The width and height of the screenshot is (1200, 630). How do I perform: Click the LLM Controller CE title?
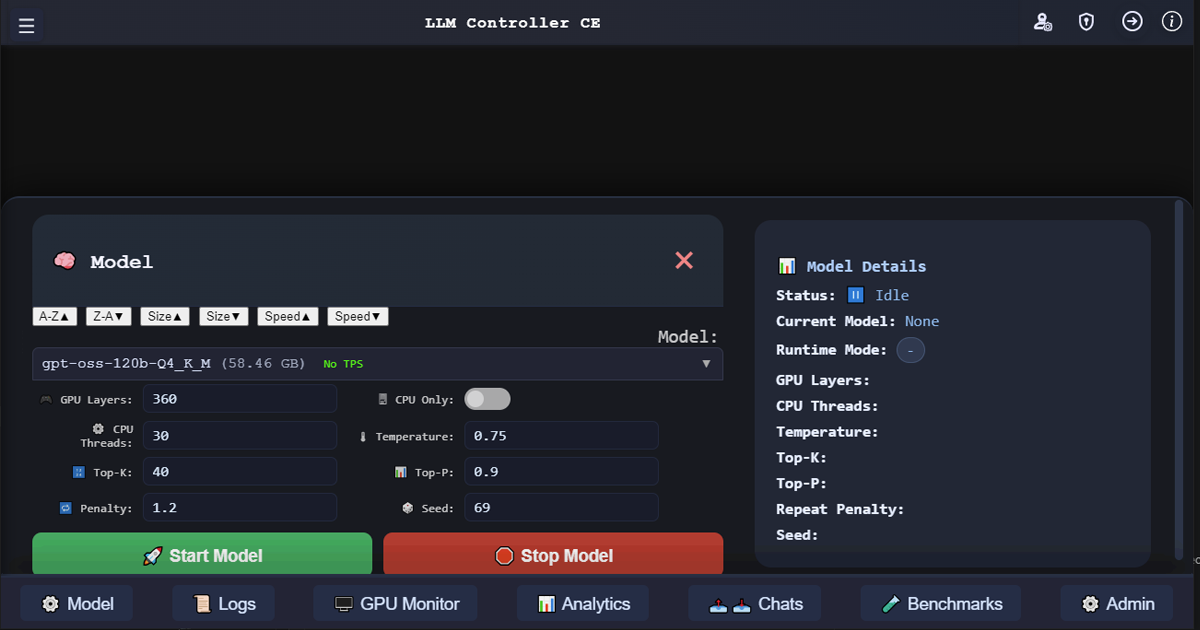click(x=513, y=22)
